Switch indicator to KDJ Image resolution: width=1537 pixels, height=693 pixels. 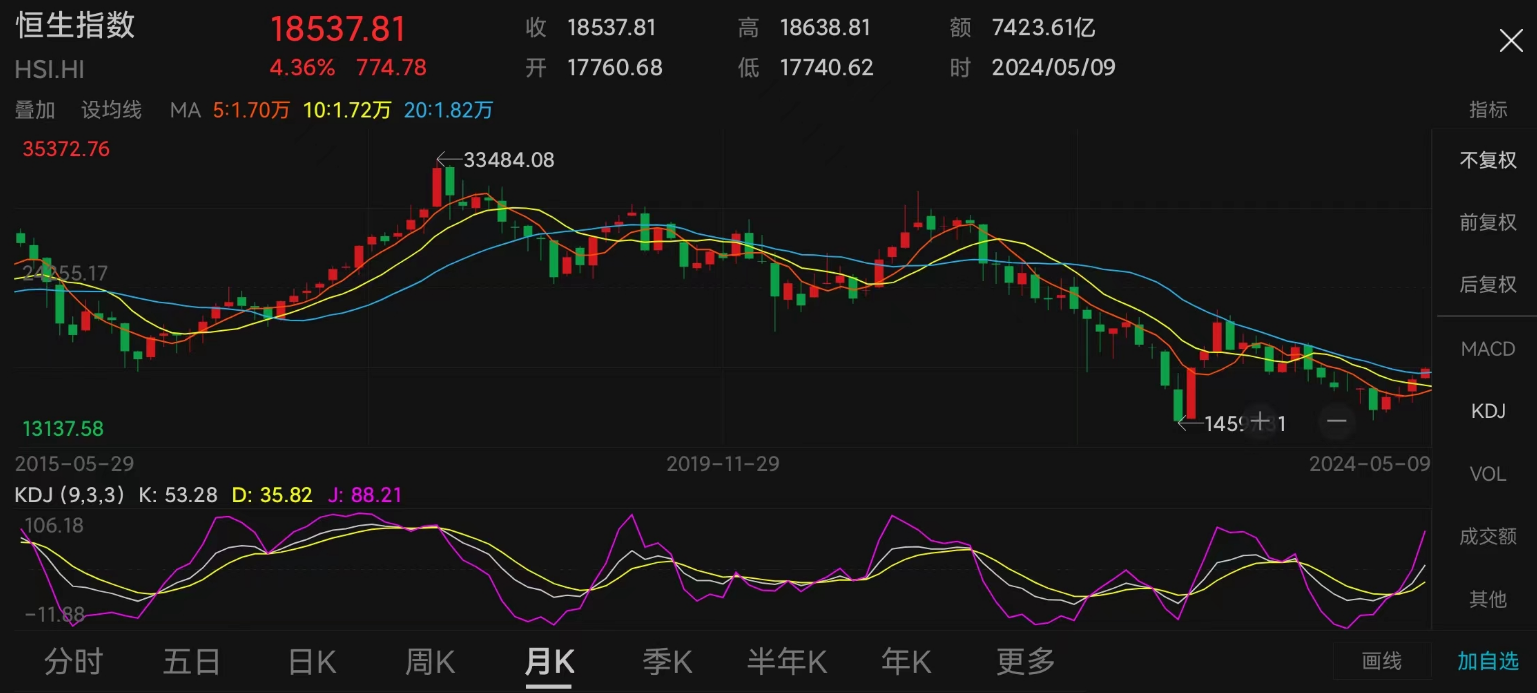(1488, 411)
